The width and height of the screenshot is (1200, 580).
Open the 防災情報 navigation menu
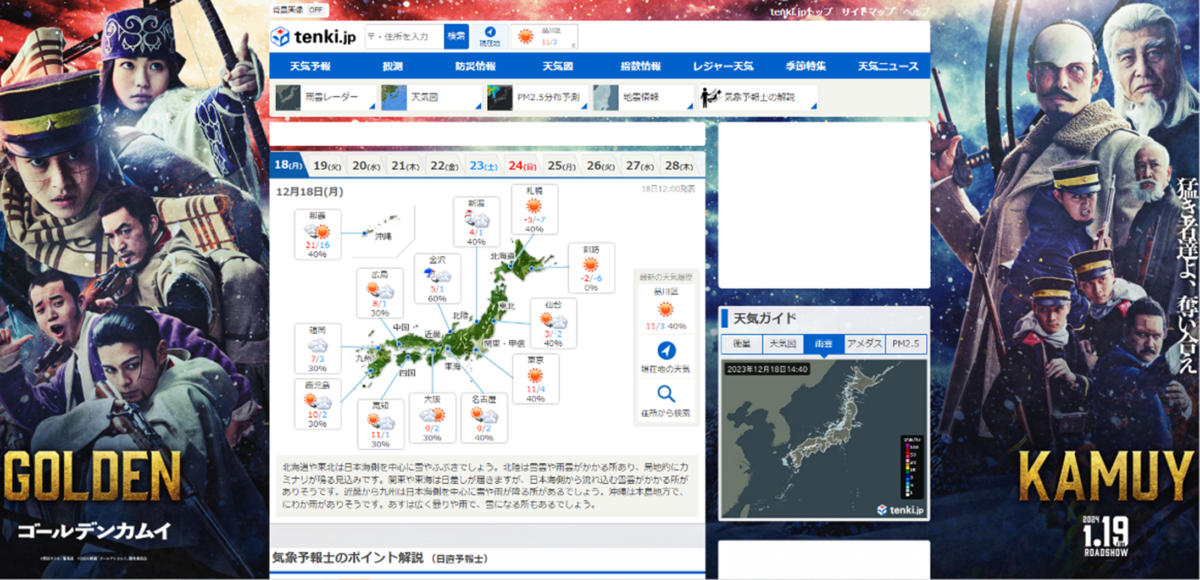tap(474, 66)
